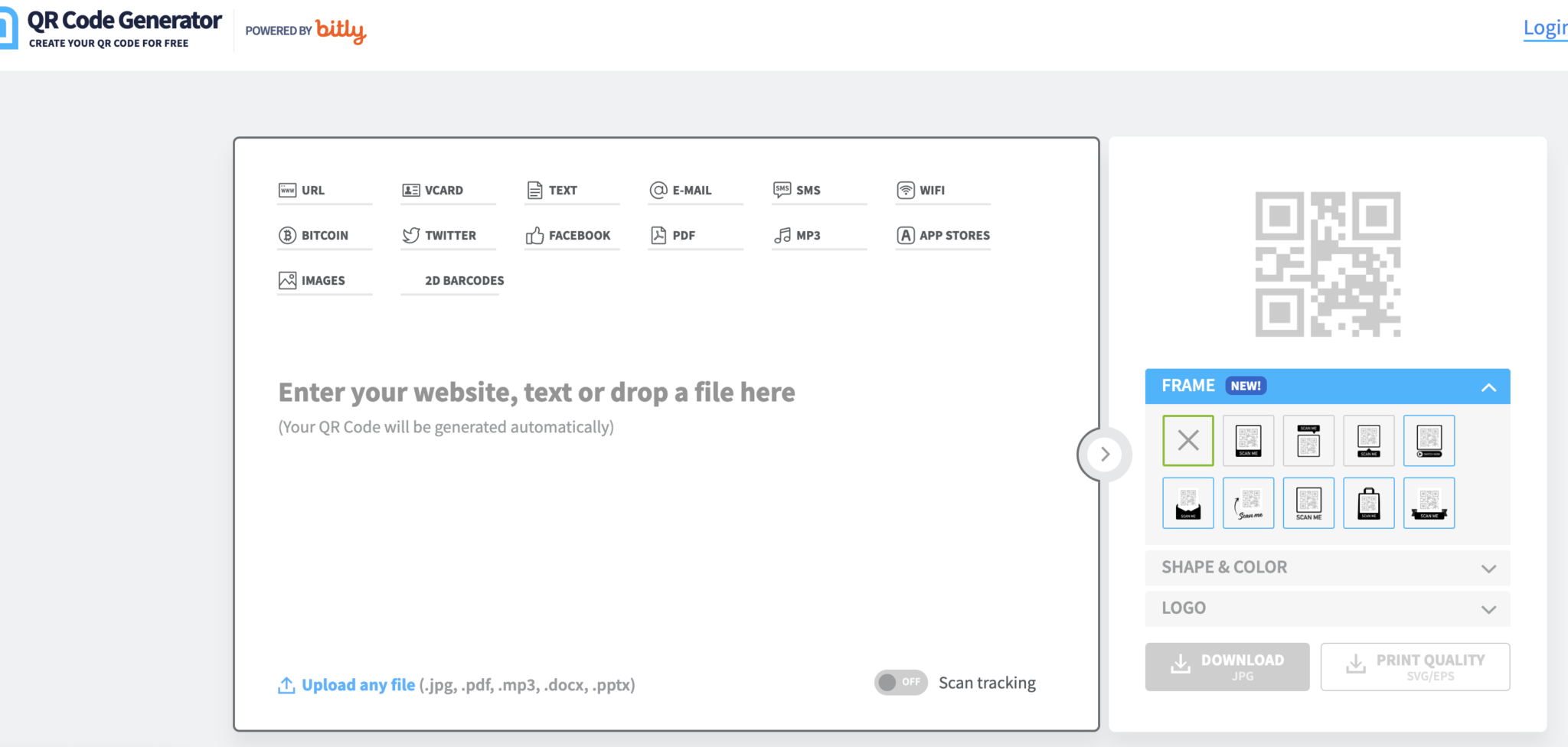Select the shopping bag frame style
The height and width of the screenshot is (747, 1568).
coord(1368,504)
